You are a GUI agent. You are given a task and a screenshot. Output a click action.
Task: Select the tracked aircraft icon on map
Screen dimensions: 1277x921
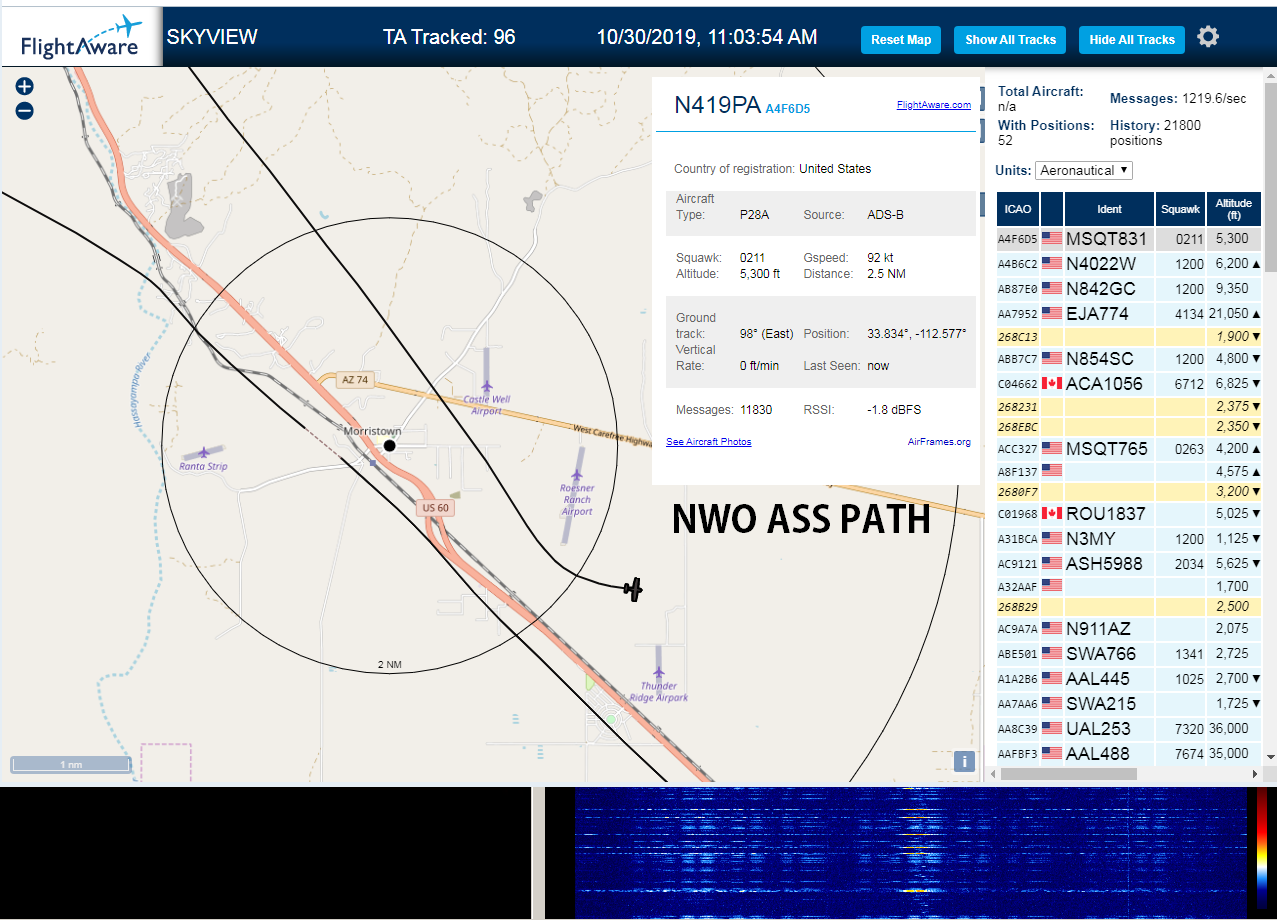632,589
